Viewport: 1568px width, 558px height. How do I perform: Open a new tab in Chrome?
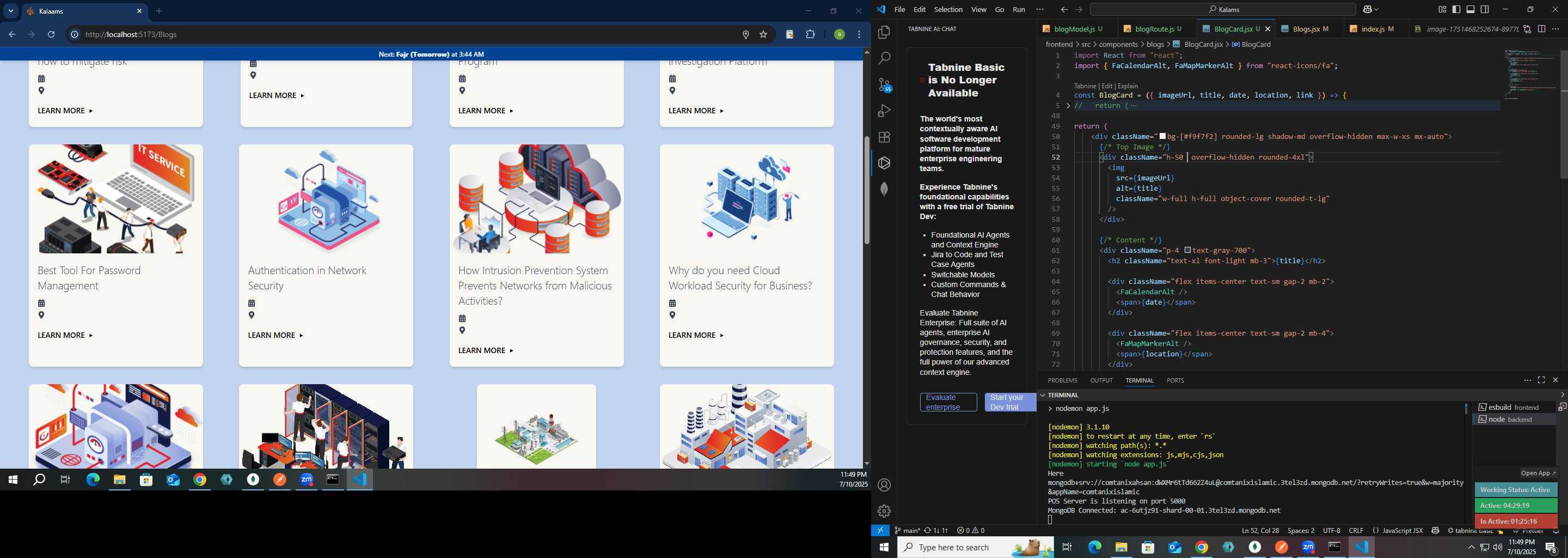pyautogui.click(x=159, y=11)
